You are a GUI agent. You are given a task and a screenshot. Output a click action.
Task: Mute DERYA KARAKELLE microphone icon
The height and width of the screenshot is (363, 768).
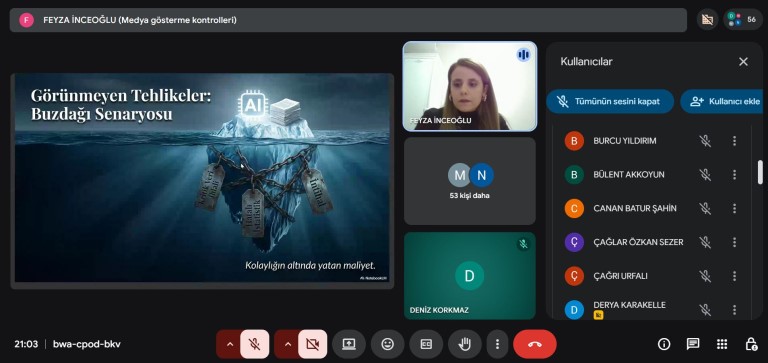tap(705, 310)
